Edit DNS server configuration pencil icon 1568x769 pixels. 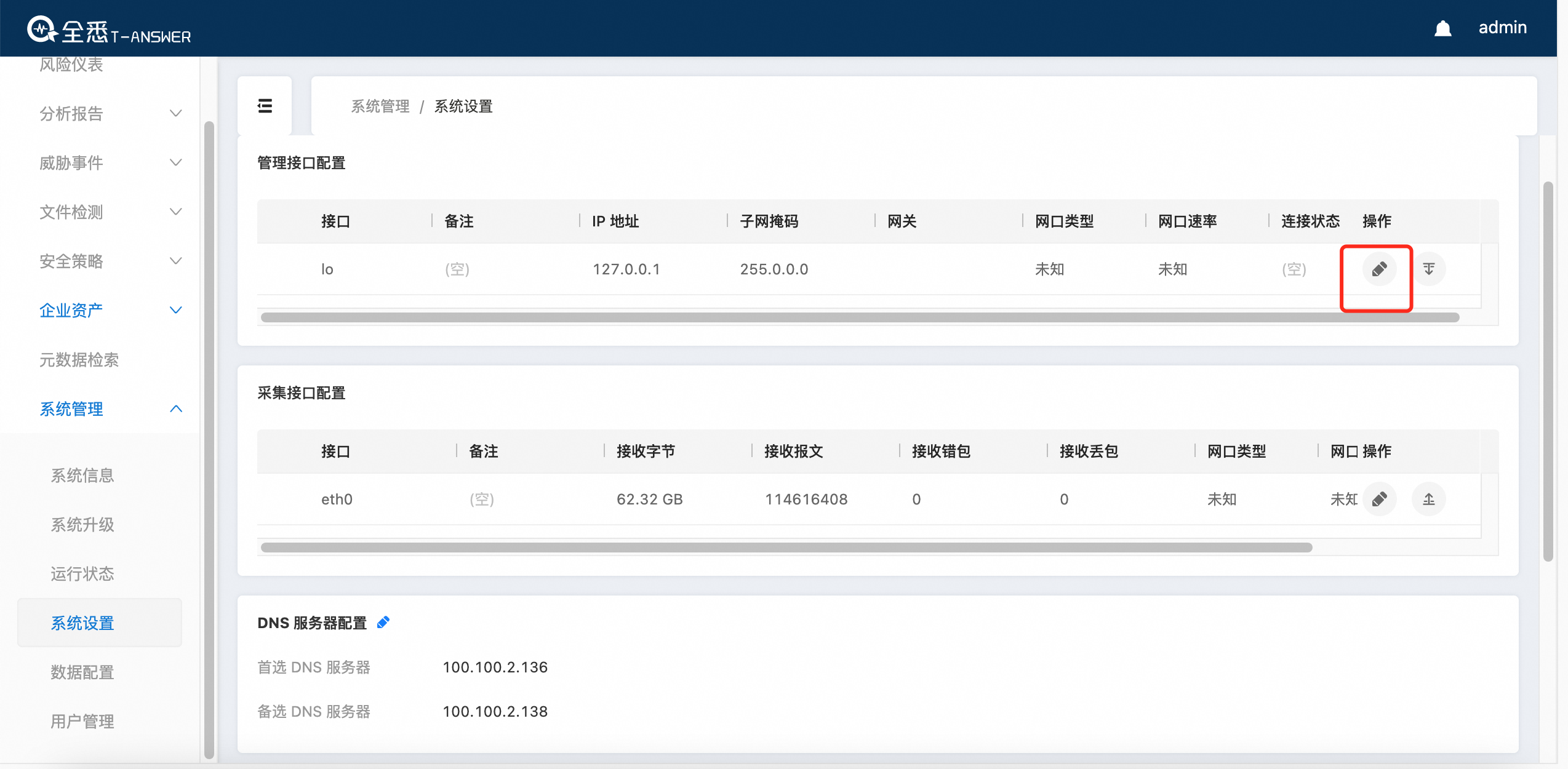pyautogui.click(x=383, y=623)
